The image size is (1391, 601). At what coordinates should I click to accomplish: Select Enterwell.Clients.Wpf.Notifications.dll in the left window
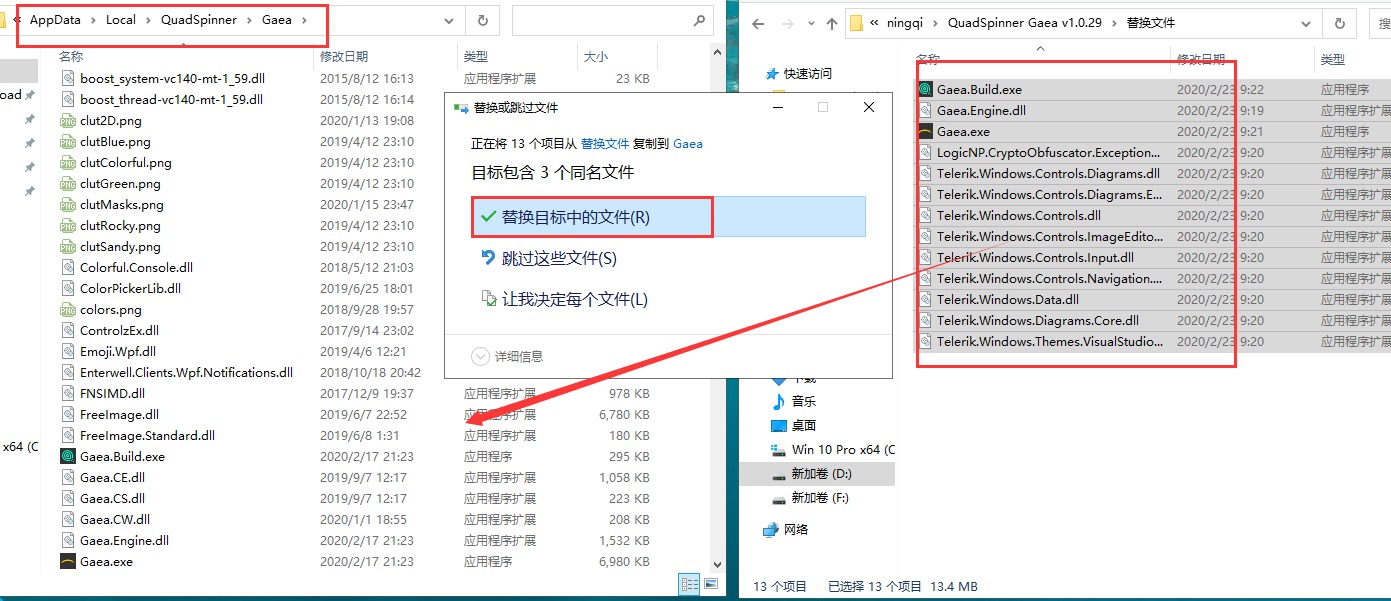coord(186,372)
